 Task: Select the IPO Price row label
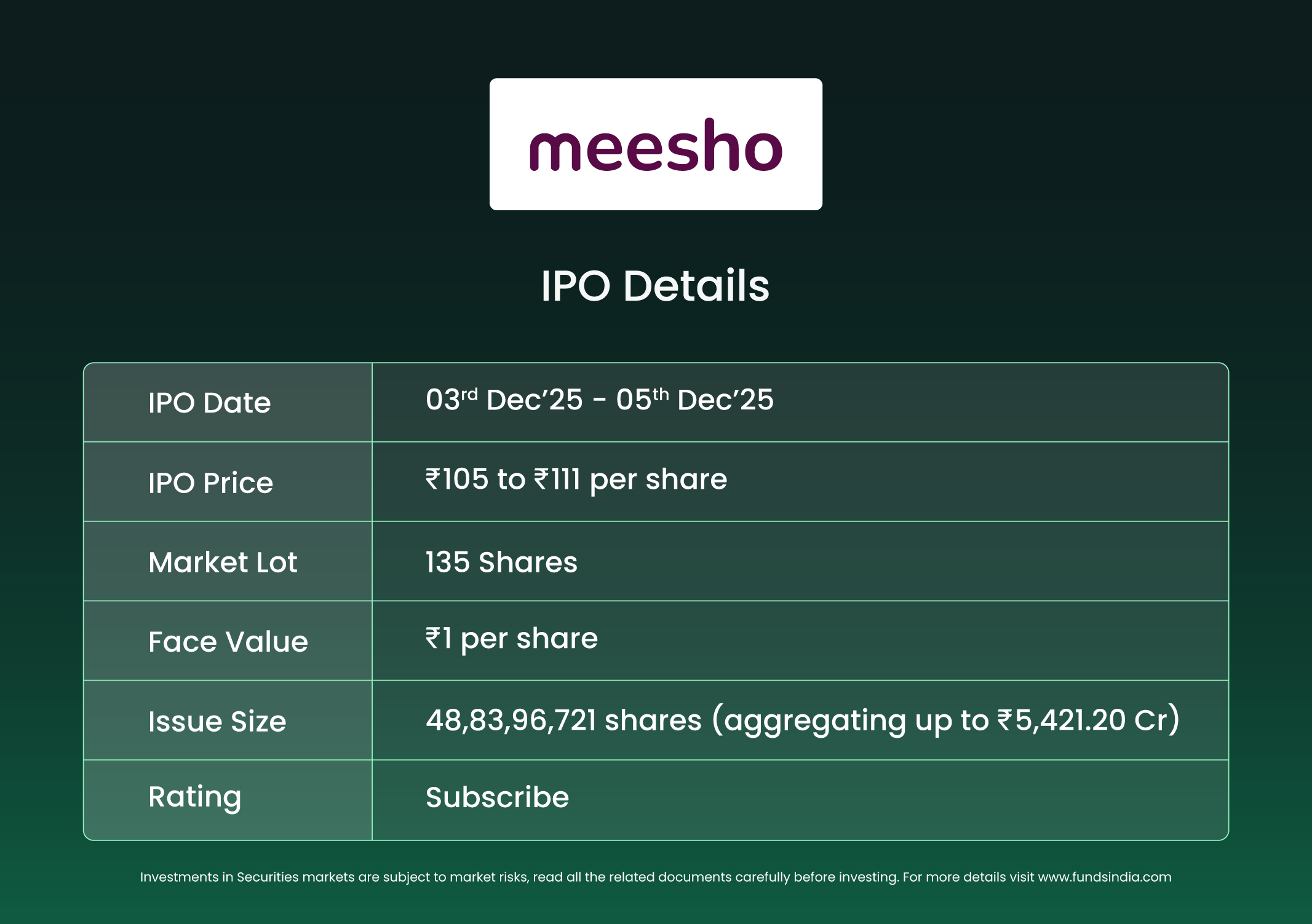(210, 483)
